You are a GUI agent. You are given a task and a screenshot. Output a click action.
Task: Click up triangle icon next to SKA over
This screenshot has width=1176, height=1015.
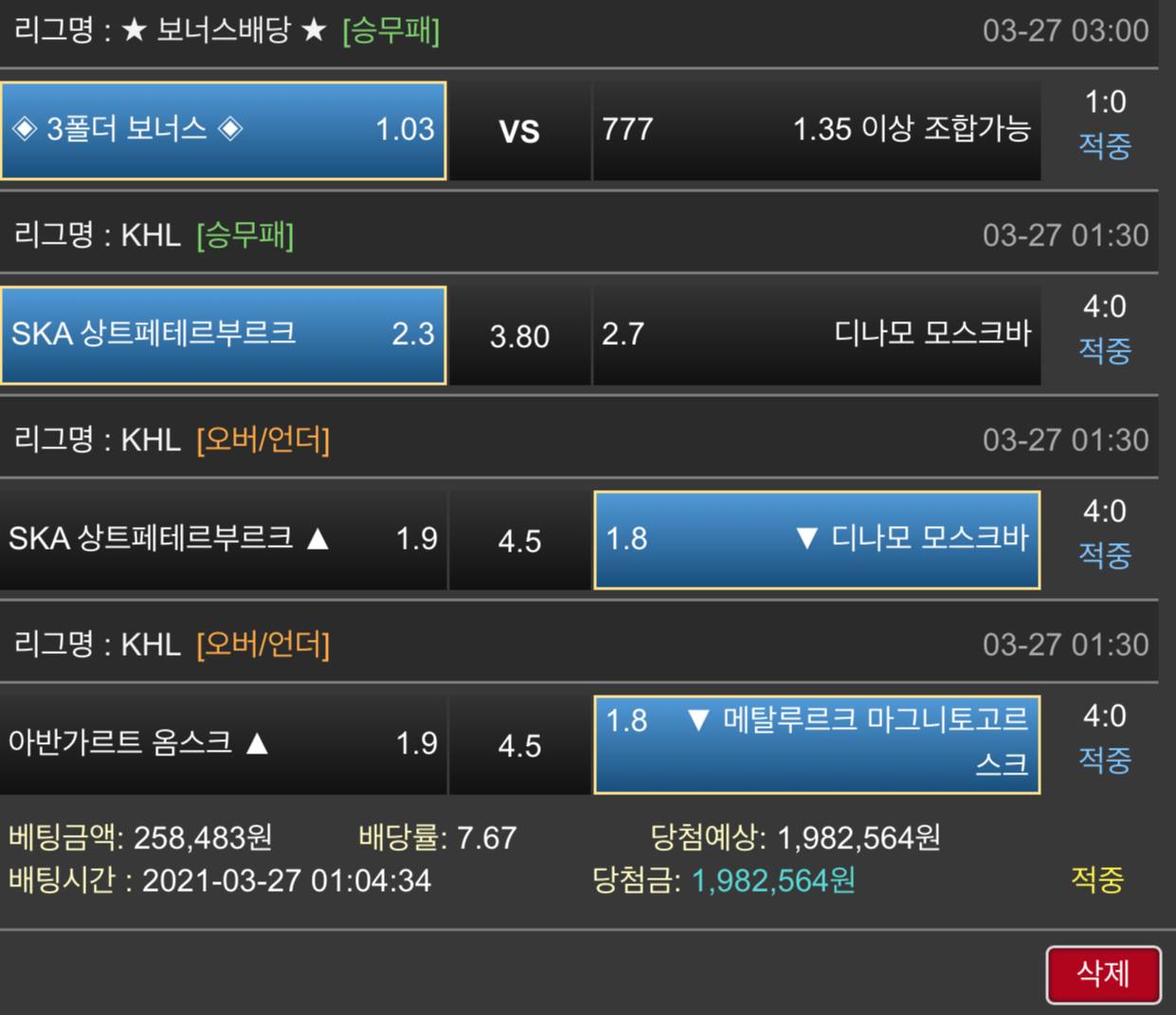318,538
